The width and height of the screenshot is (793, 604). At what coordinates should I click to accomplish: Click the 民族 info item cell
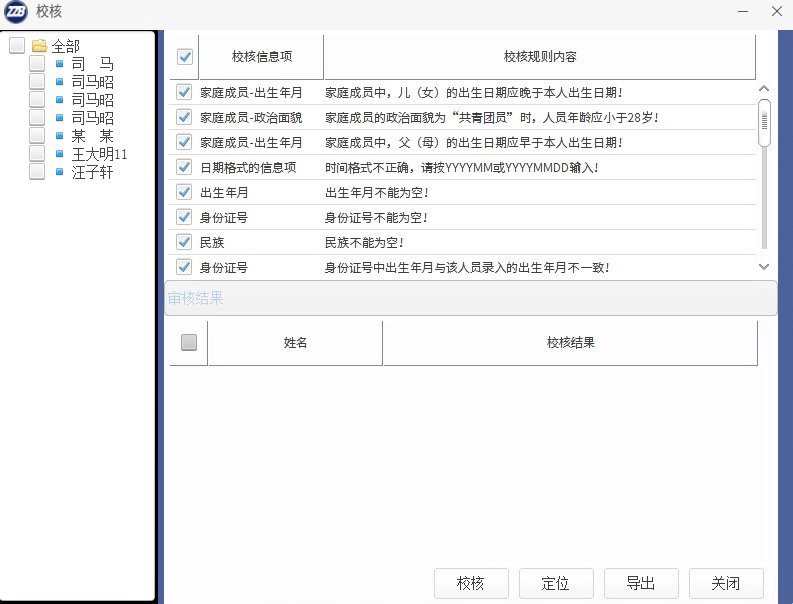[212, 242]
